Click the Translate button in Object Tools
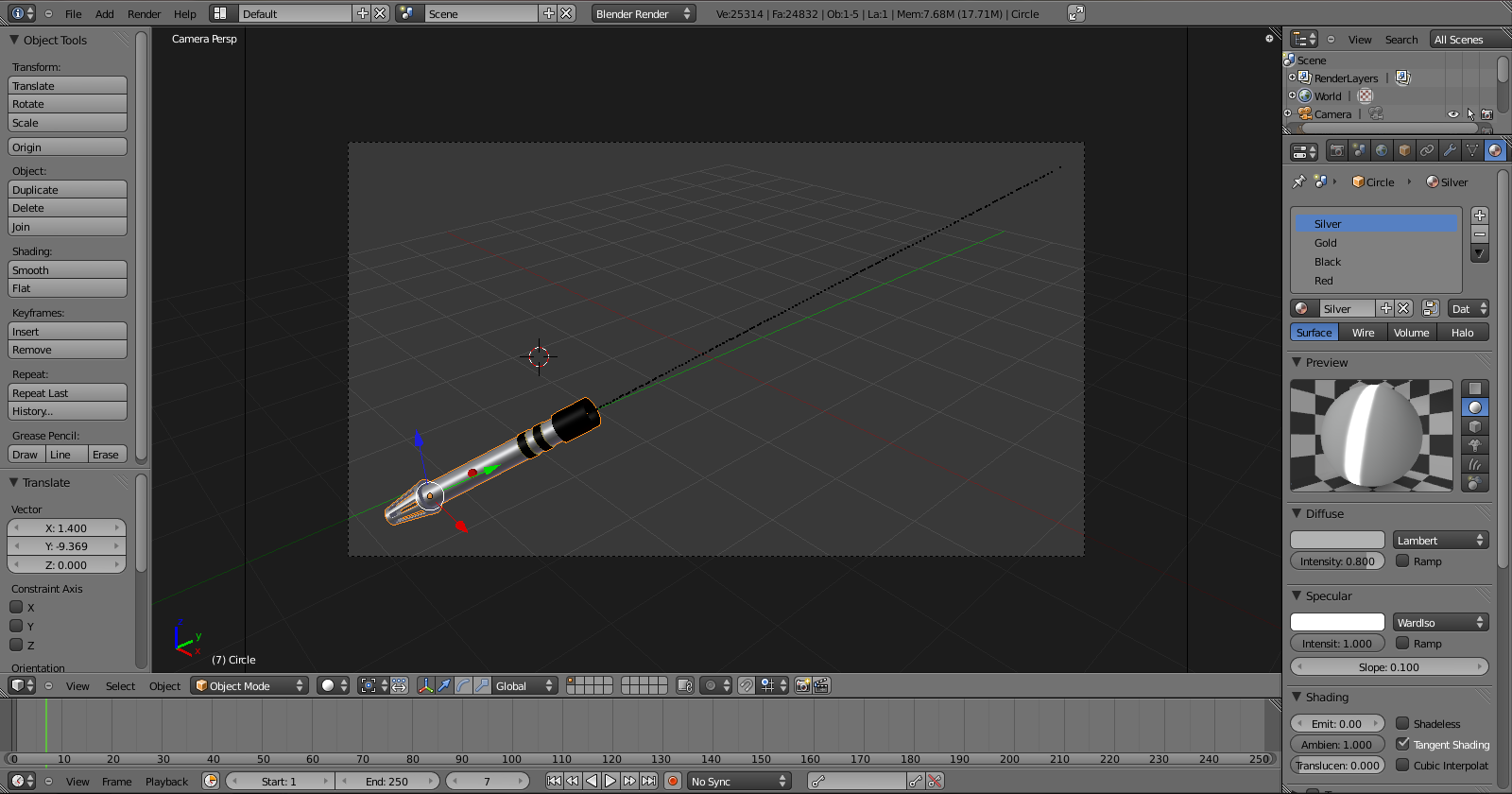Screen dimensions: 1512x794 click(x=67, y=85)
